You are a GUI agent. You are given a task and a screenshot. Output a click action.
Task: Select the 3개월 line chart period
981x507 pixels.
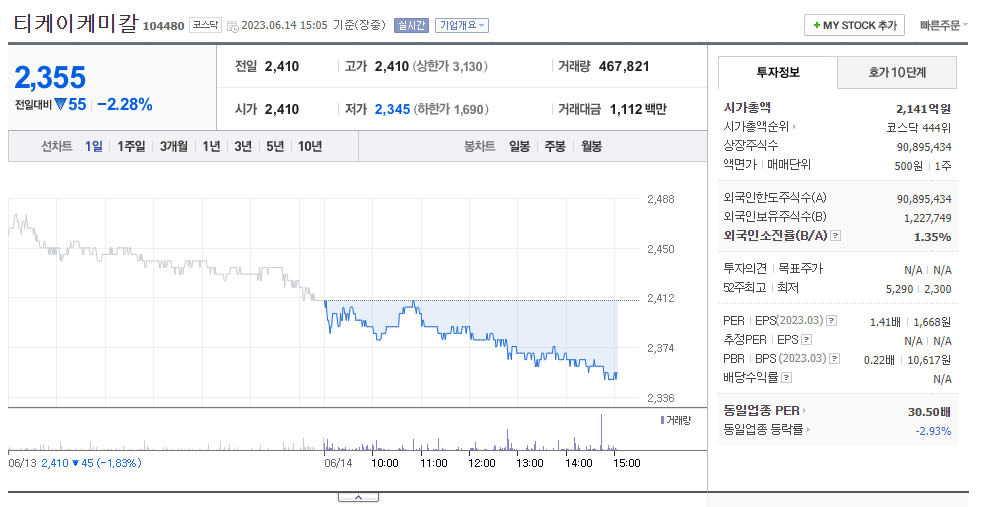(174, 146)
